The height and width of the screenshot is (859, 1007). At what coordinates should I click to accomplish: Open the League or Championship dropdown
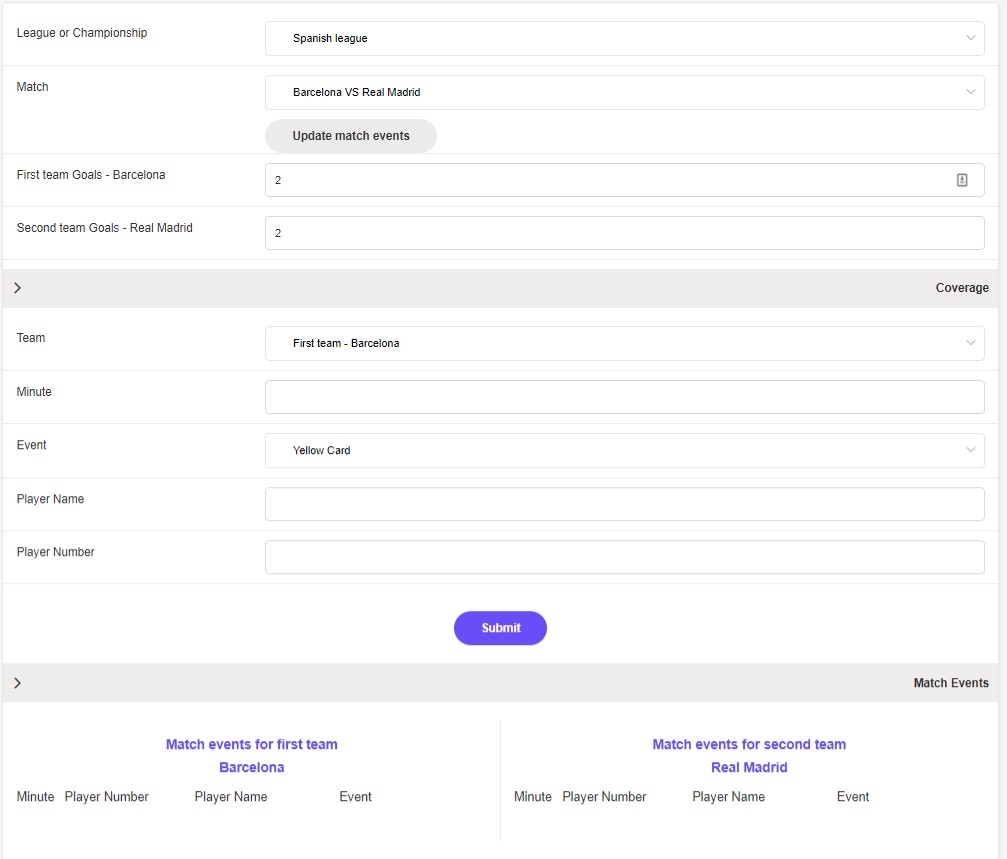[624, 39]
